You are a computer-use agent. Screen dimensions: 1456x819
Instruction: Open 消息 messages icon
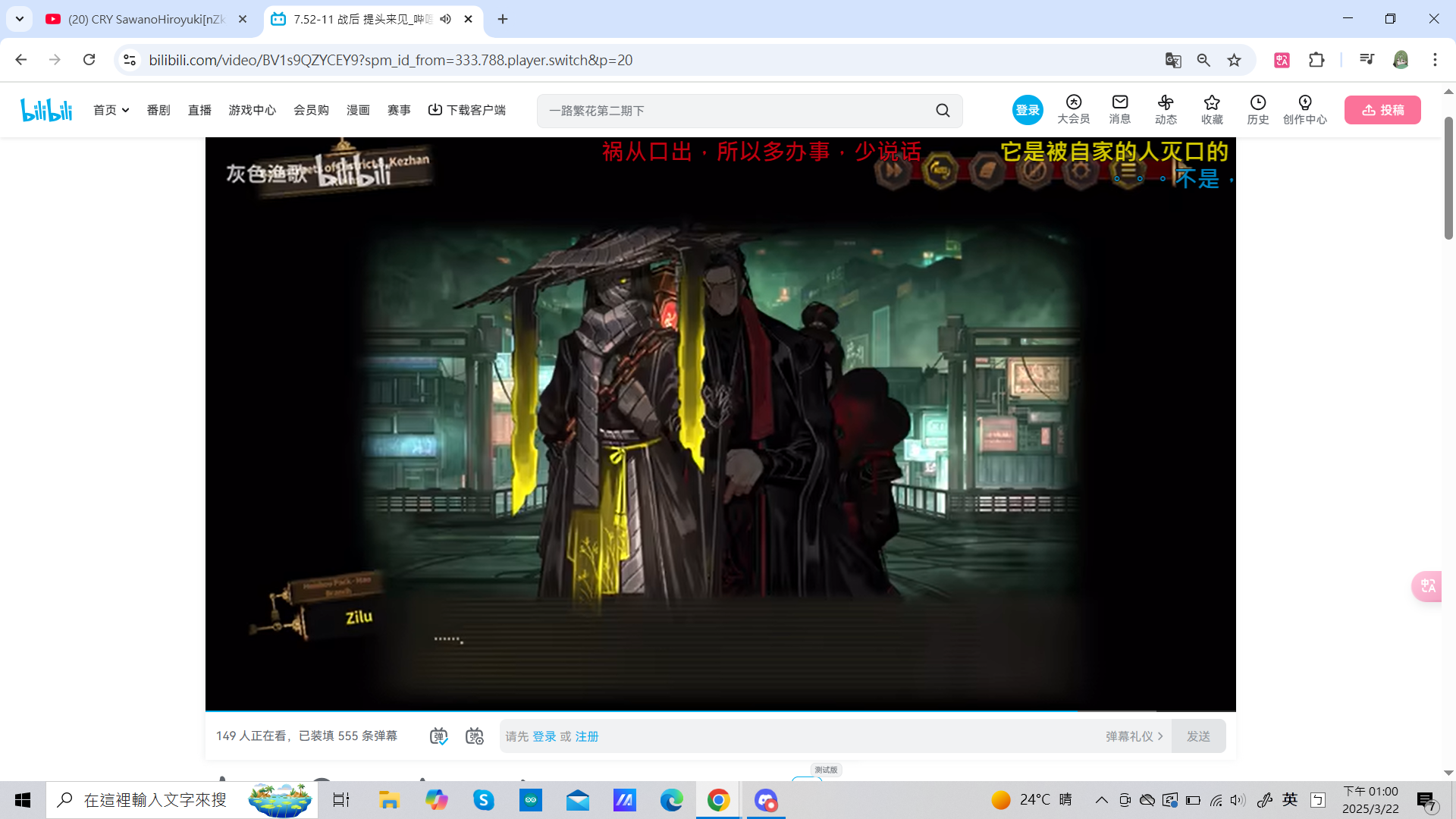1120,110
